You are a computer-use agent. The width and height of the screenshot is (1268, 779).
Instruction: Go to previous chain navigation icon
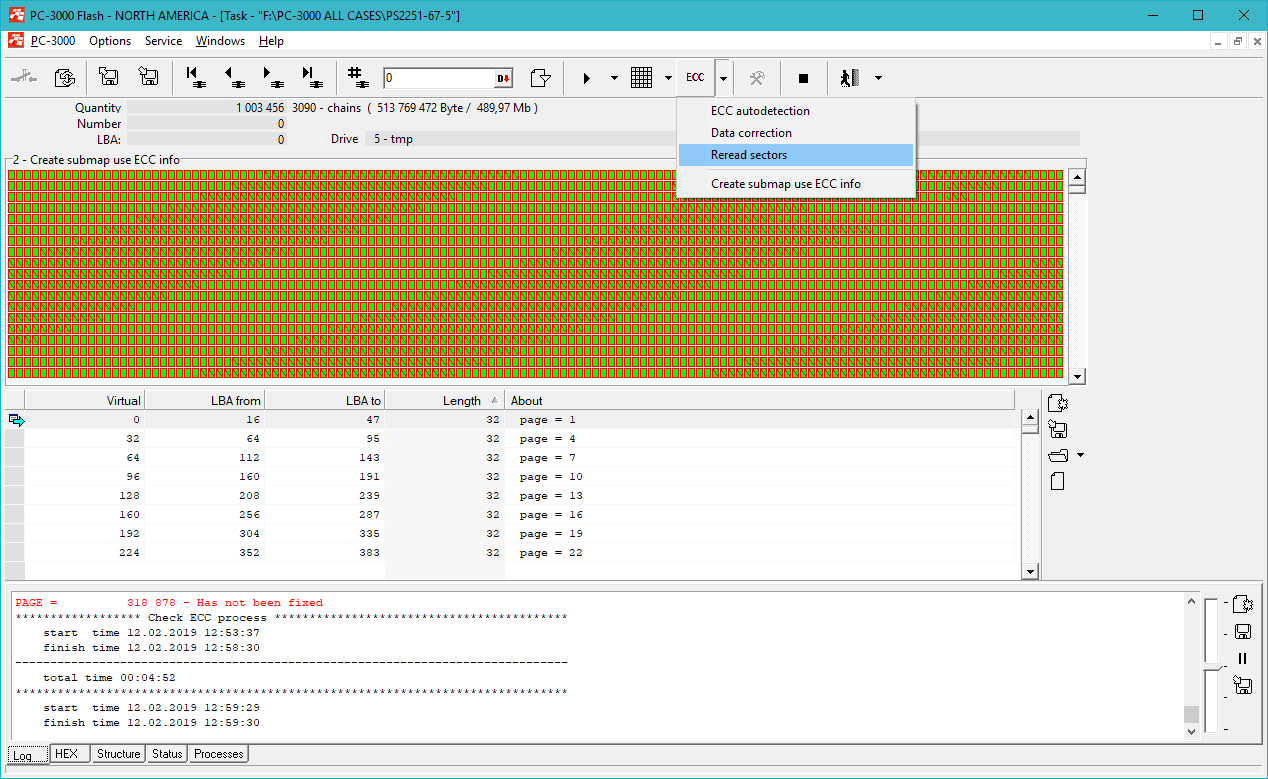click(234, 78)
